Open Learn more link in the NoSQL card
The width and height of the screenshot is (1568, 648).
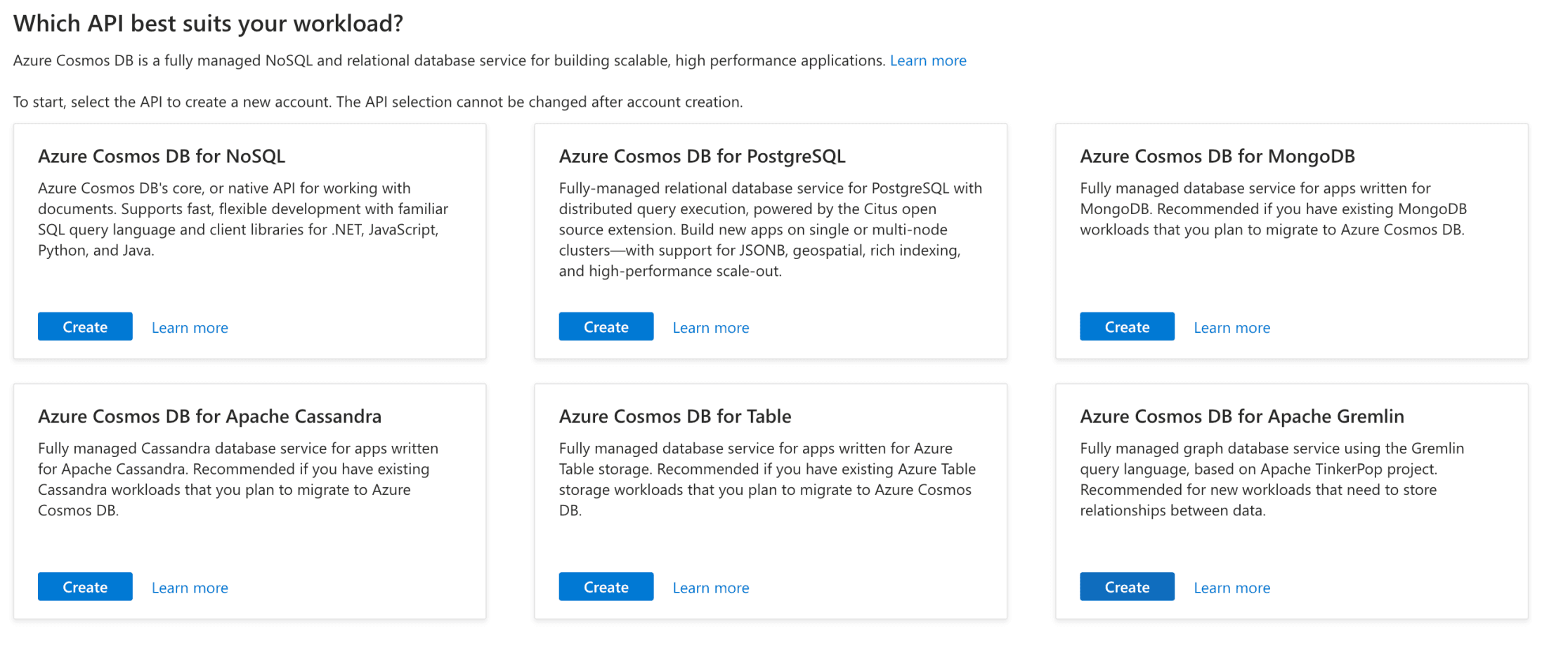tap(190, 327)
